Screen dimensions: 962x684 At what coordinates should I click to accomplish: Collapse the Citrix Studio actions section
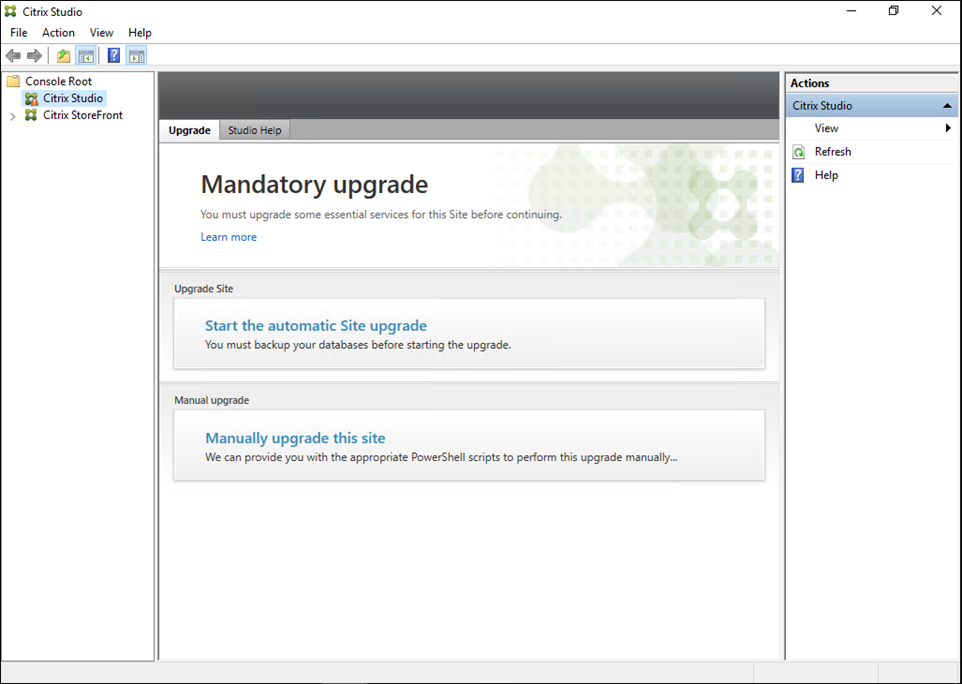point(947,106)
